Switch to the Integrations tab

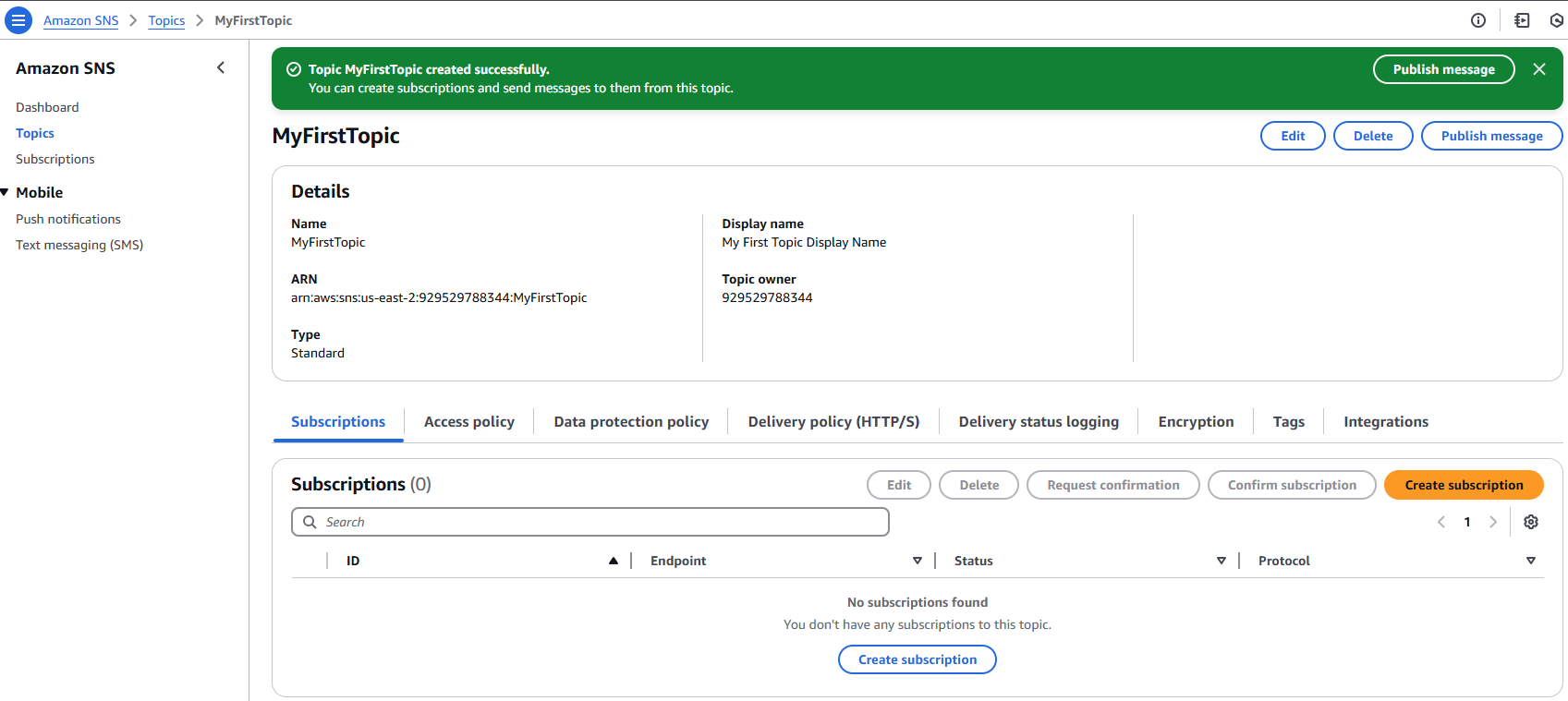coord(1386,421)
